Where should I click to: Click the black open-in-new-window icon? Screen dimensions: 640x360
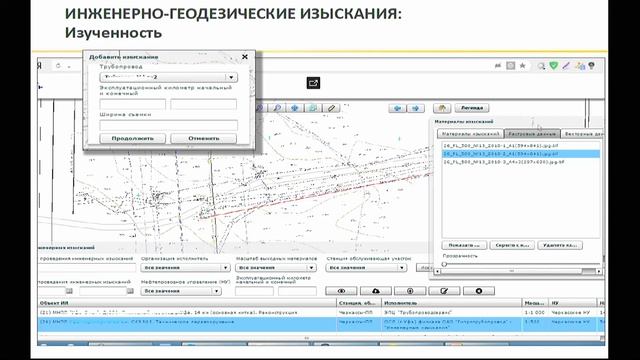[x=313, y=83]
